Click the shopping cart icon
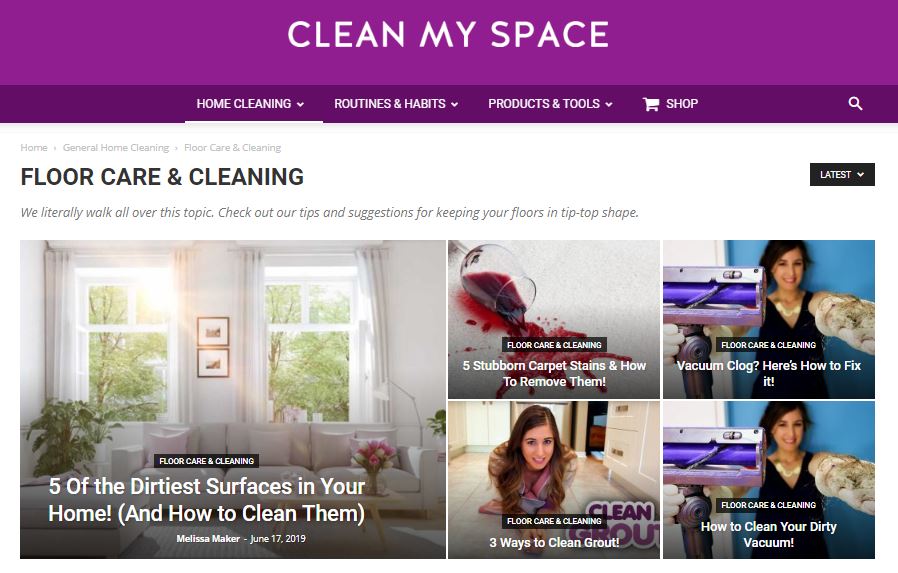Viewport: 898px width, 573px height. [651, 104]
